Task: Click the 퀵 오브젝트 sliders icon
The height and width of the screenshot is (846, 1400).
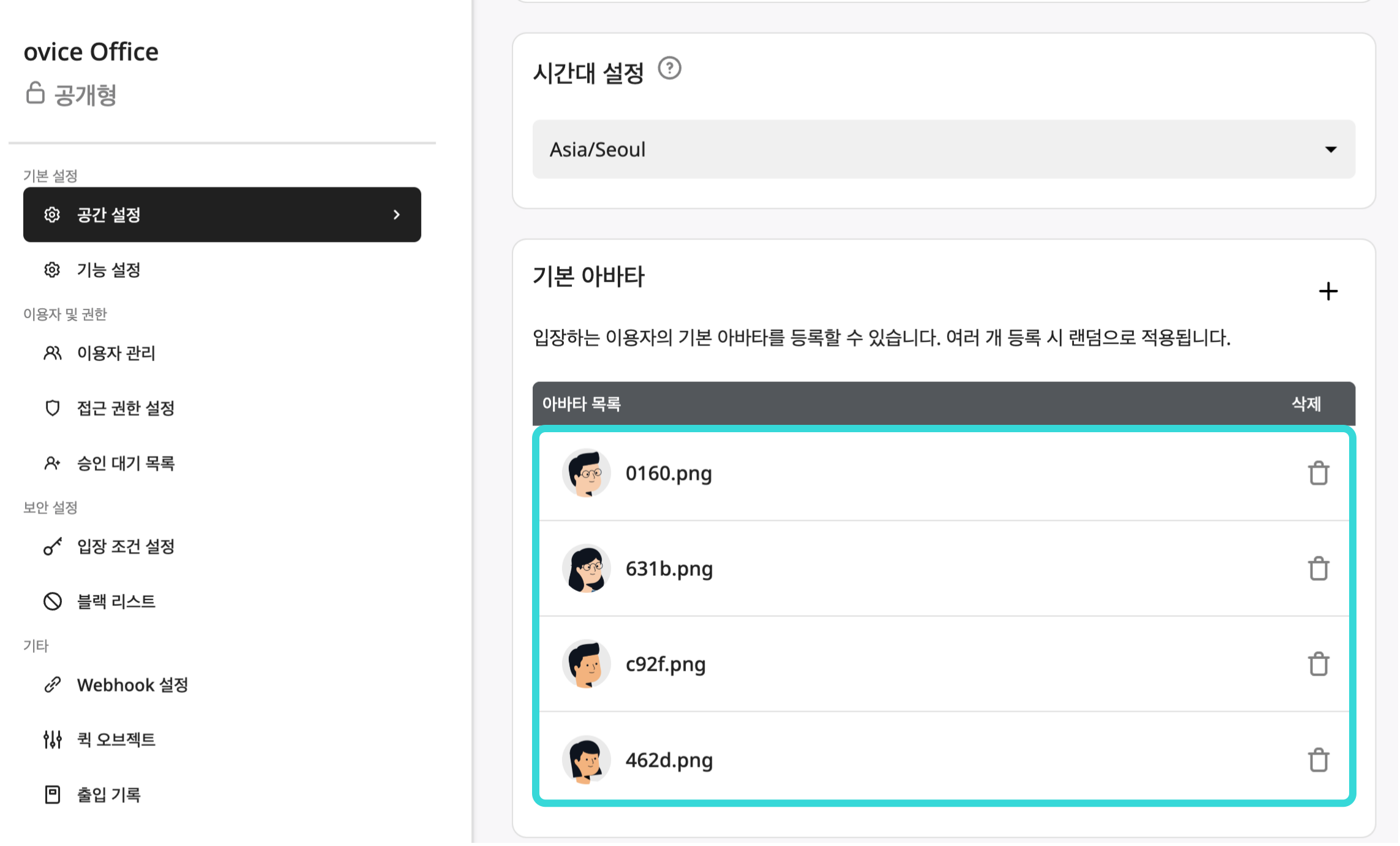Action: 52,740
